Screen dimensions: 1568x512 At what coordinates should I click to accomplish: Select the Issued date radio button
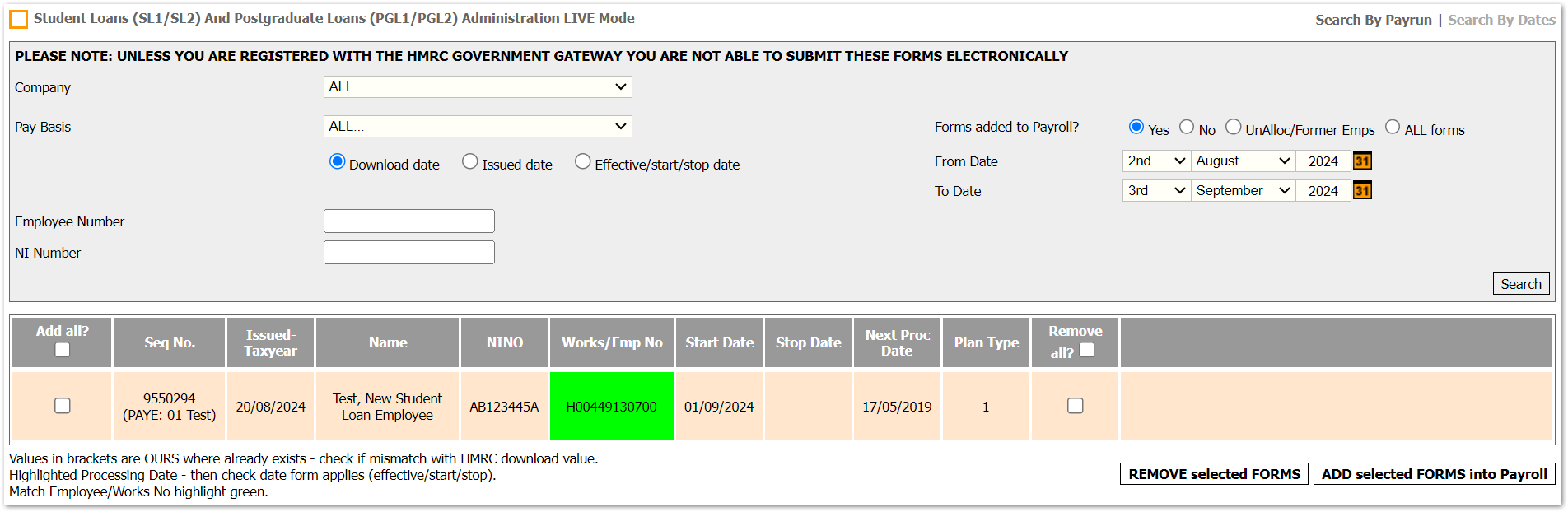click(x=470, y=162)
